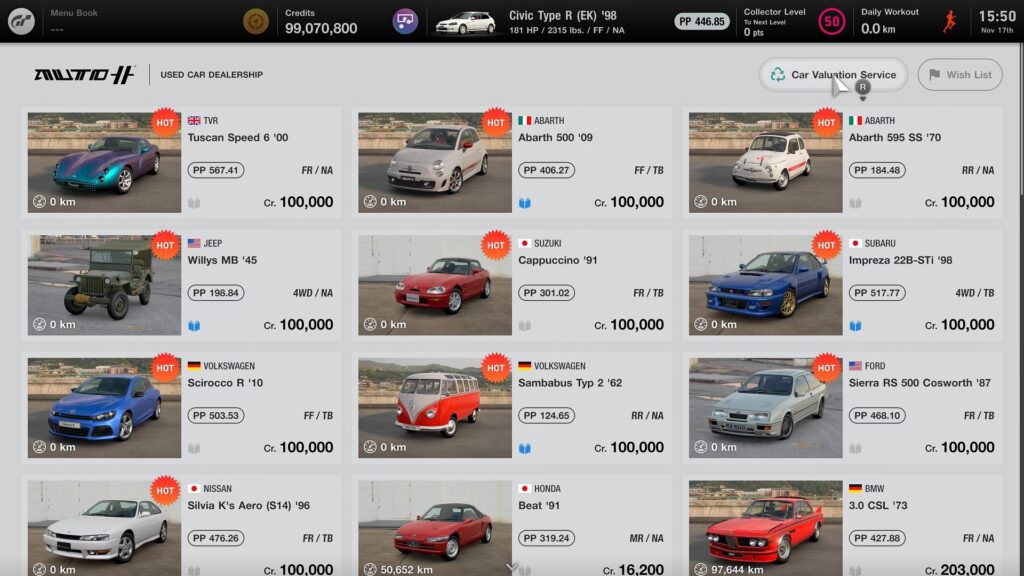1024x576 pixels.
Task: Click the scroll-down chevron at list bottom
Action: point(512,567)
